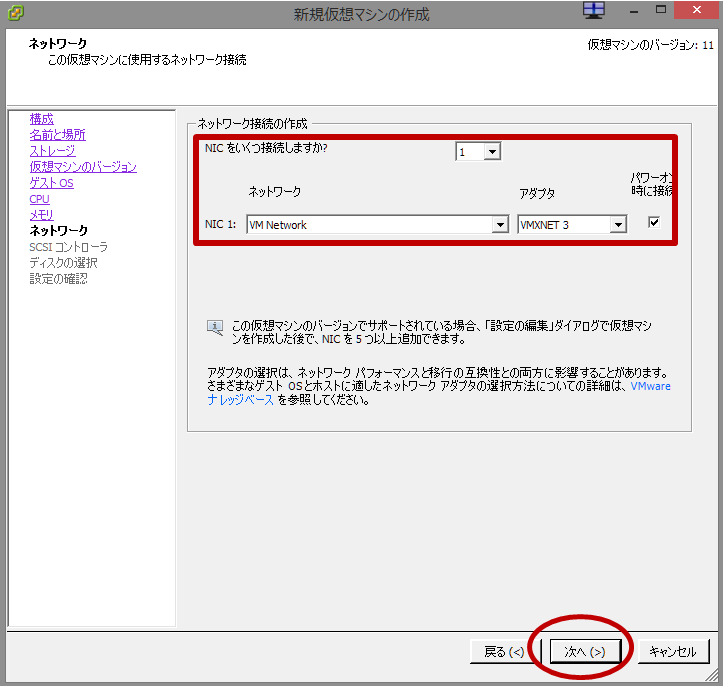Click the monitor icon in title bar

(x=594, y=10)
